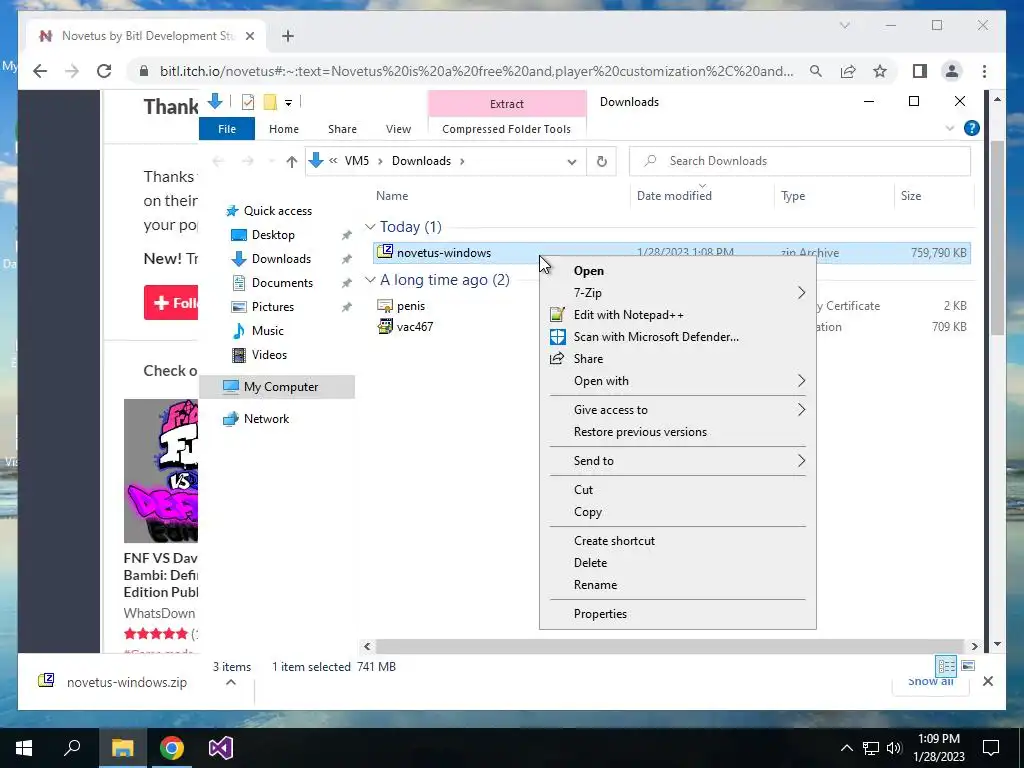Open the Windows notification center icon
Screen dimensions: 1024x768
pos(991,748)
